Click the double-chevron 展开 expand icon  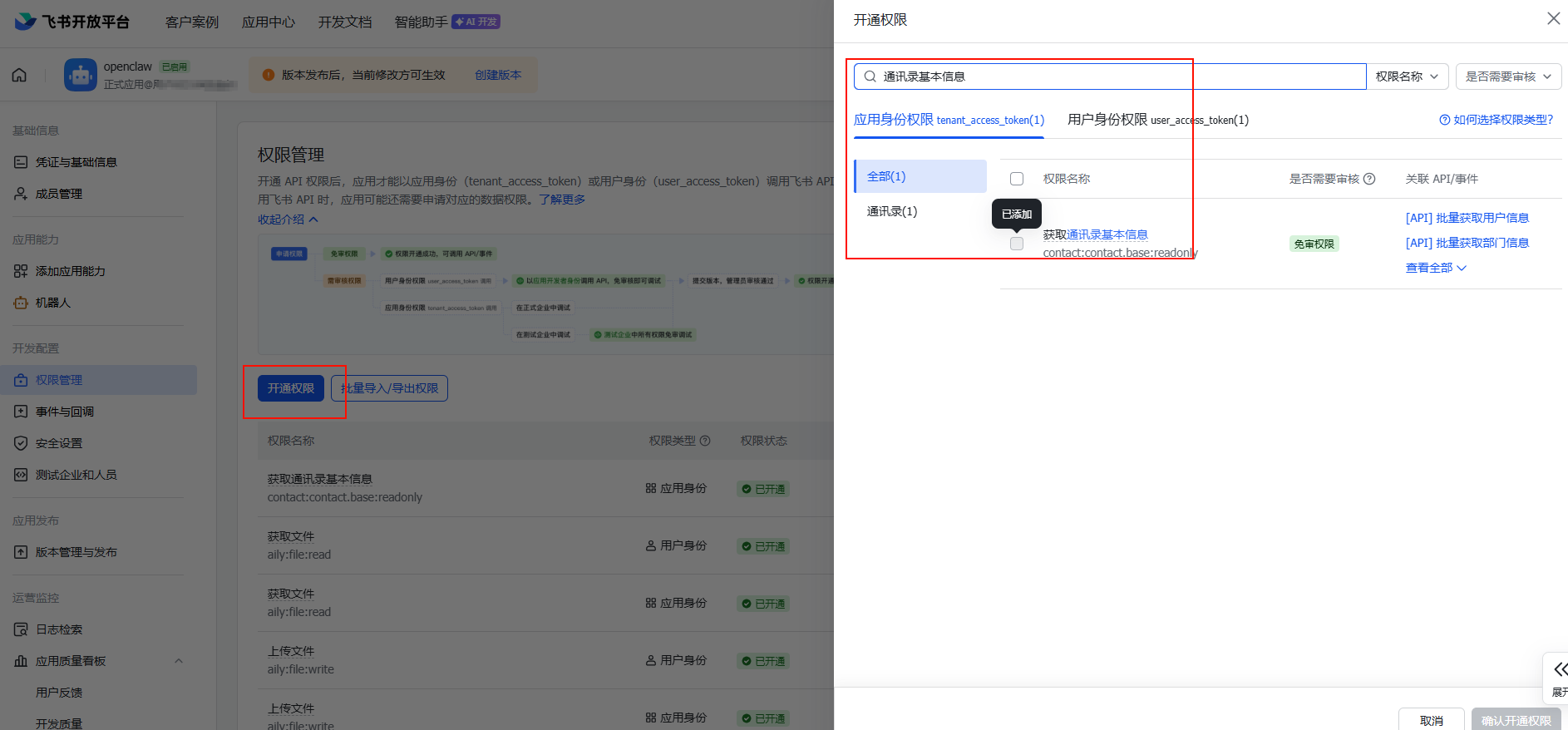(1560, 669)
